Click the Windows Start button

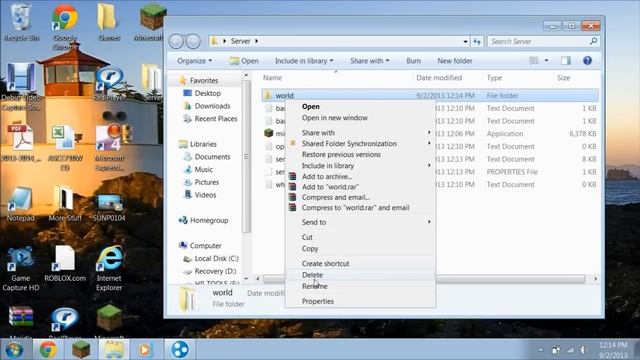point(14,350)
